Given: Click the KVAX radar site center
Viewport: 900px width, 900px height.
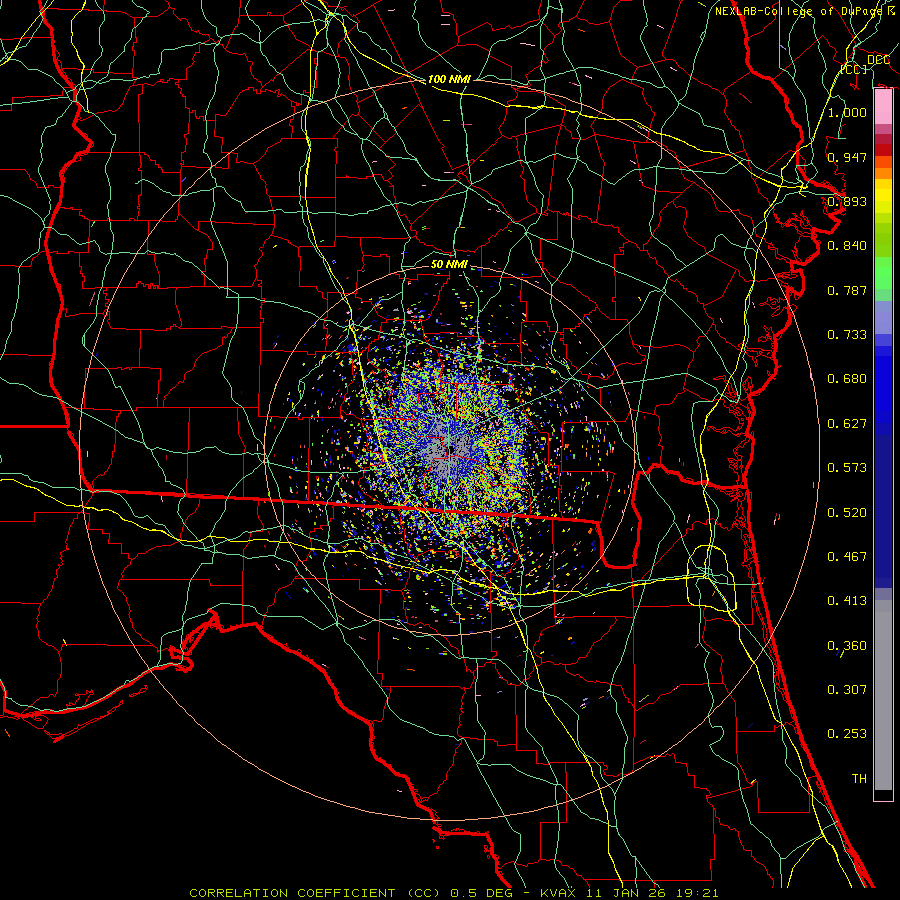Looking at the screenshot, I should 449,449.
